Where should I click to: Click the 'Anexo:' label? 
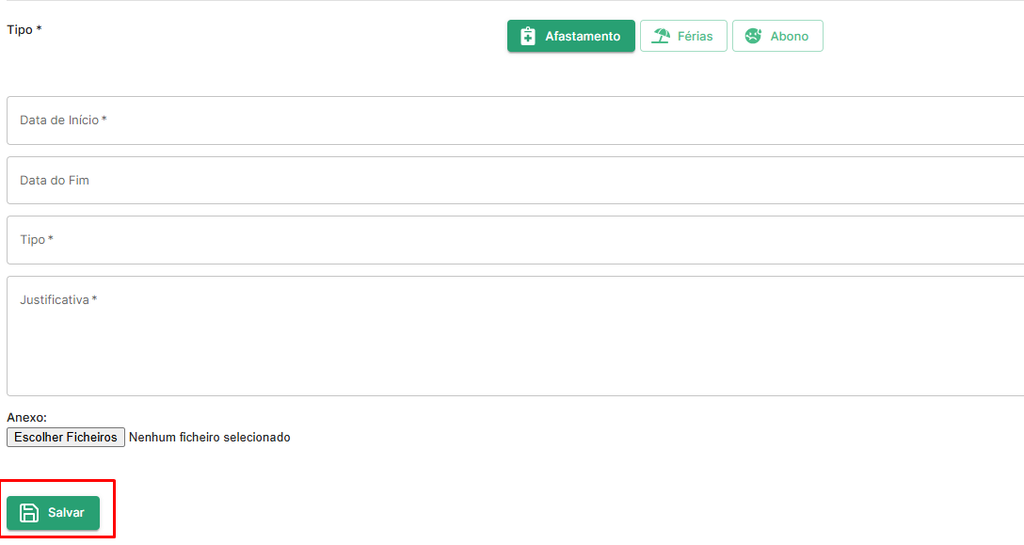pyautogui.click(x=27, y=418)
